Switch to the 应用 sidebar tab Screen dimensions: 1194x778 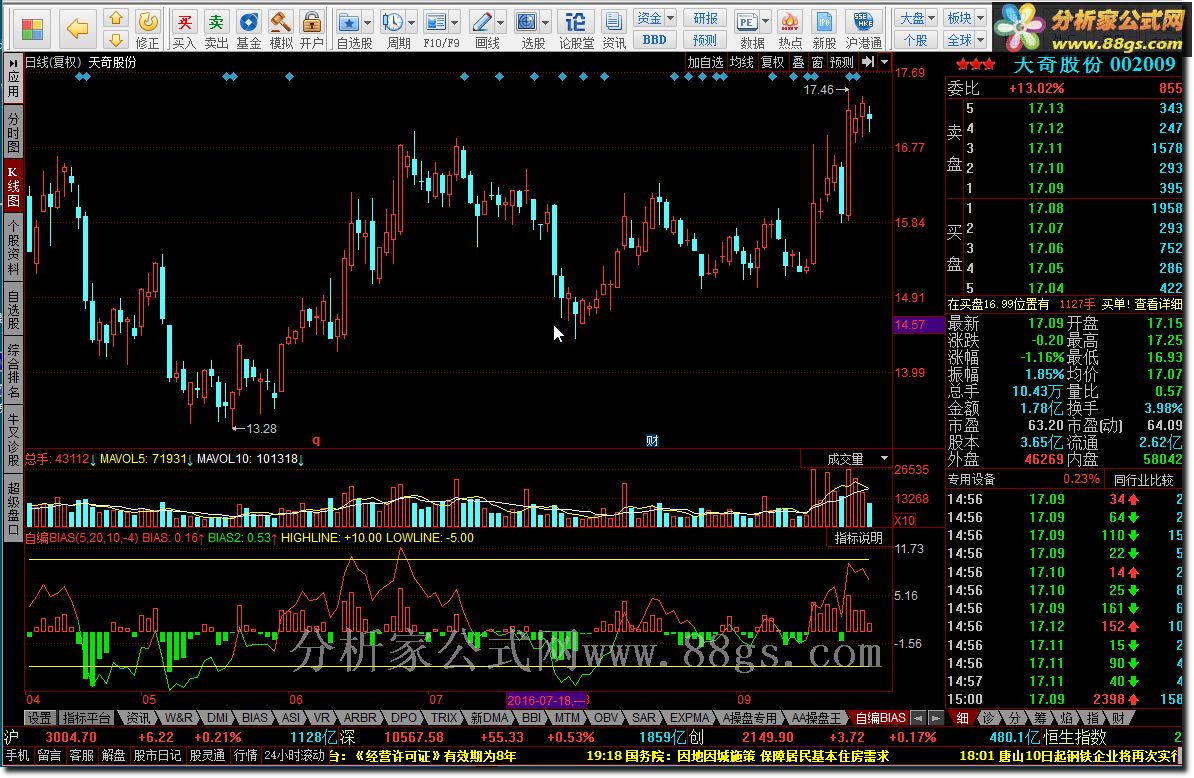click(13, 79)
